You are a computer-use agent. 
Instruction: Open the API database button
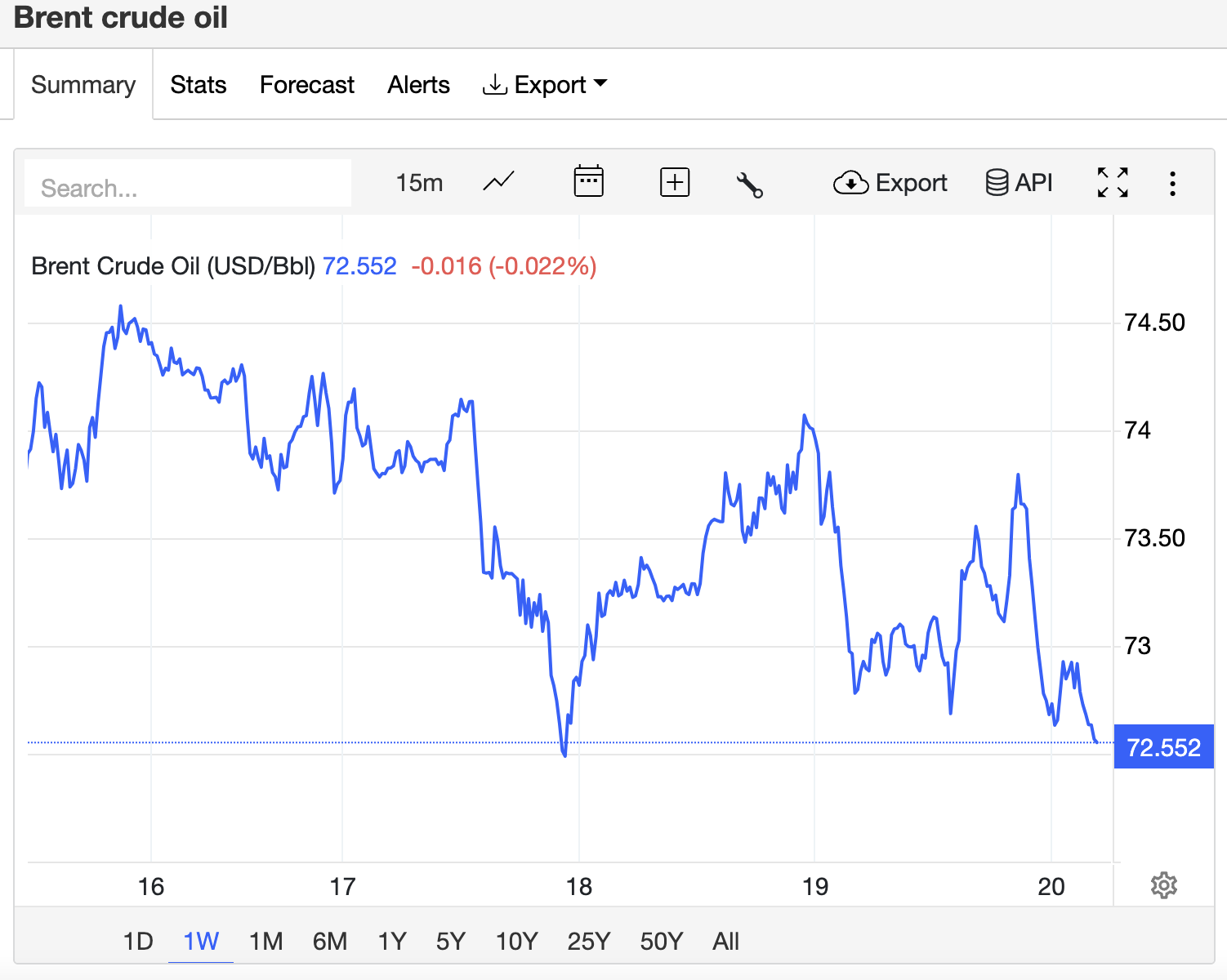point(1019,182)
